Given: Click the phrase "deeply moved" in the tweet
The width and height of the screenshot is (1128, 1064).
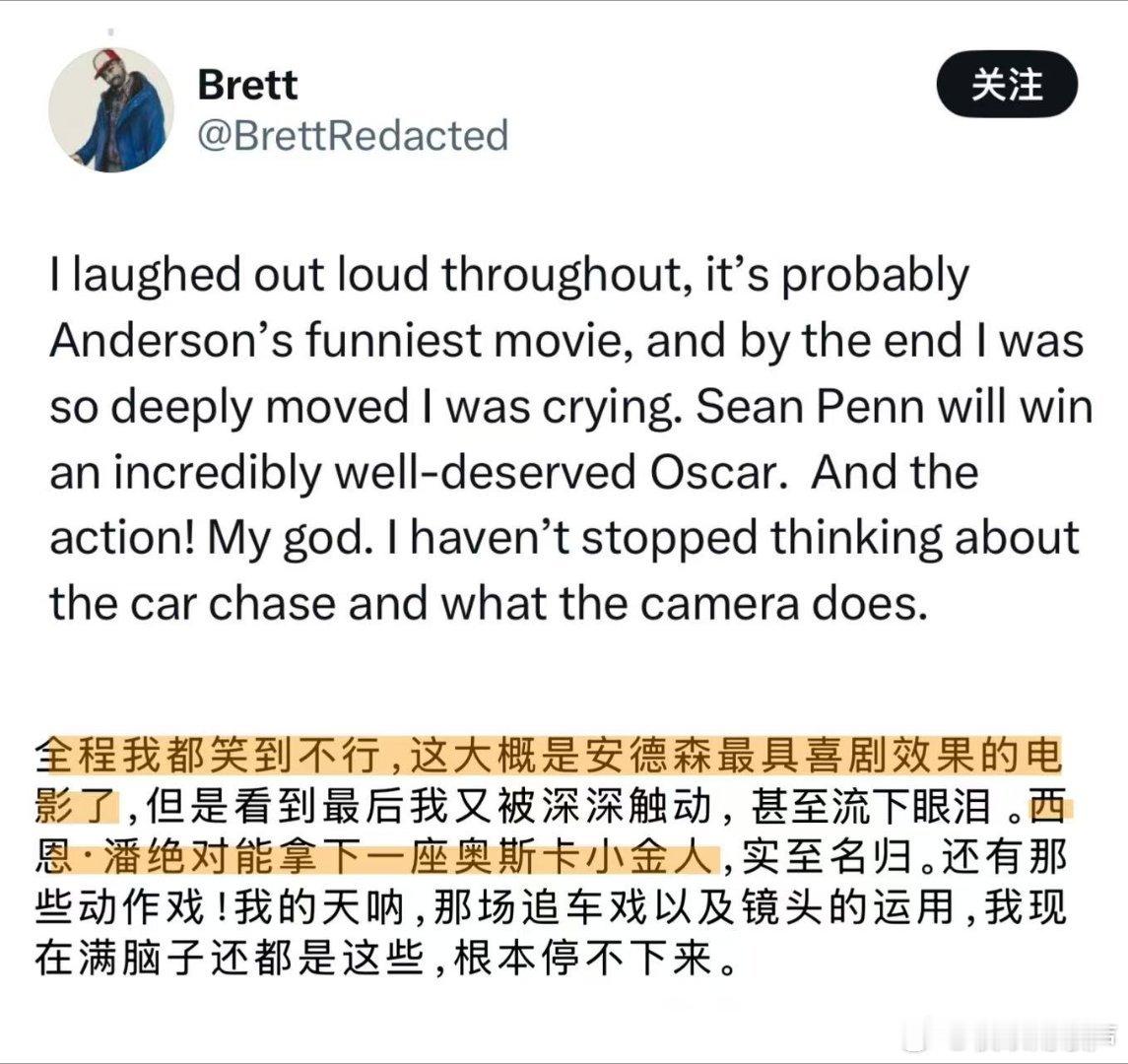Looking at the screenshot, I should pyautogui.click(x=260, y=407).
